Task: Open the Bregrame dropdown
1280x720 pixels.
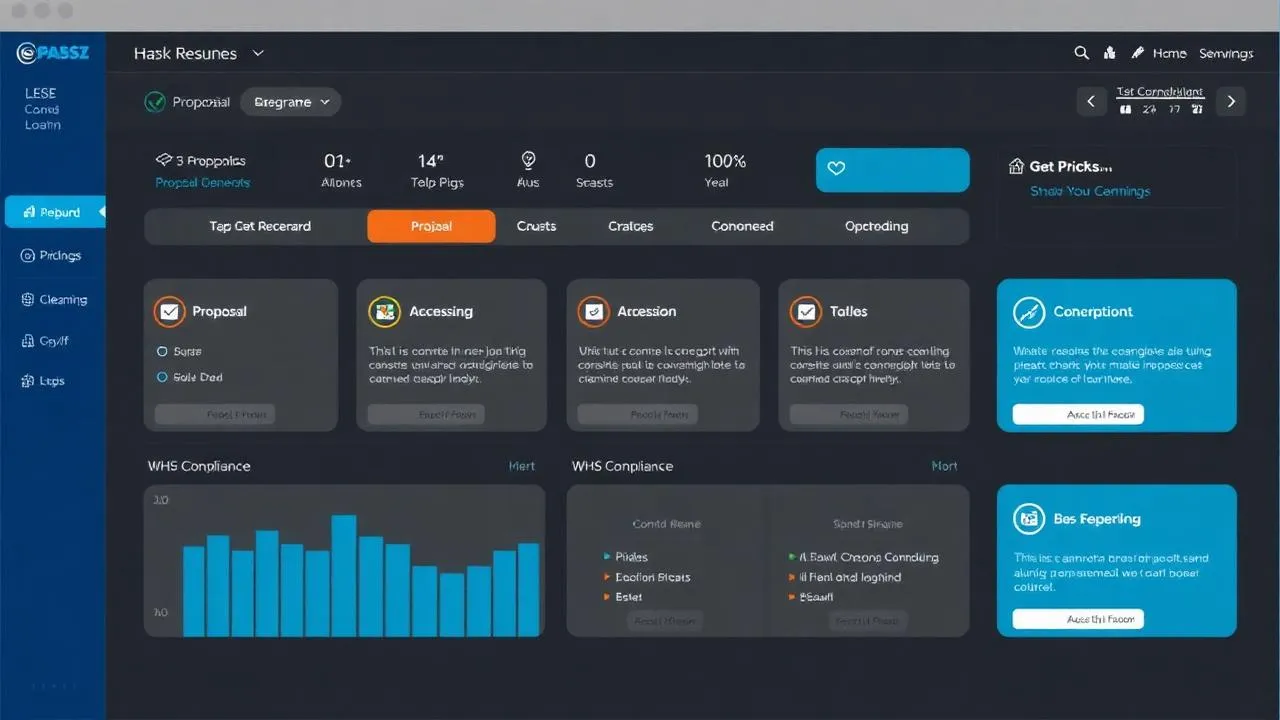Action: (291, 102)
